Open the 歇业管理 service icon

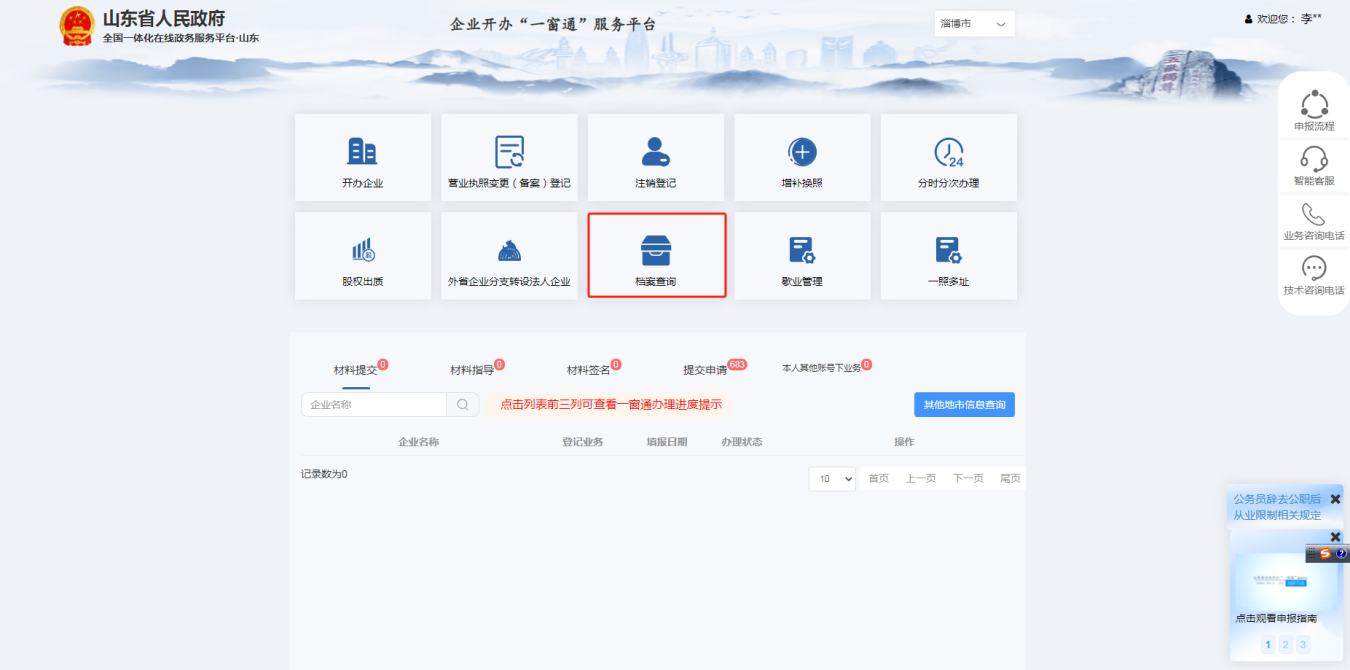802,250
